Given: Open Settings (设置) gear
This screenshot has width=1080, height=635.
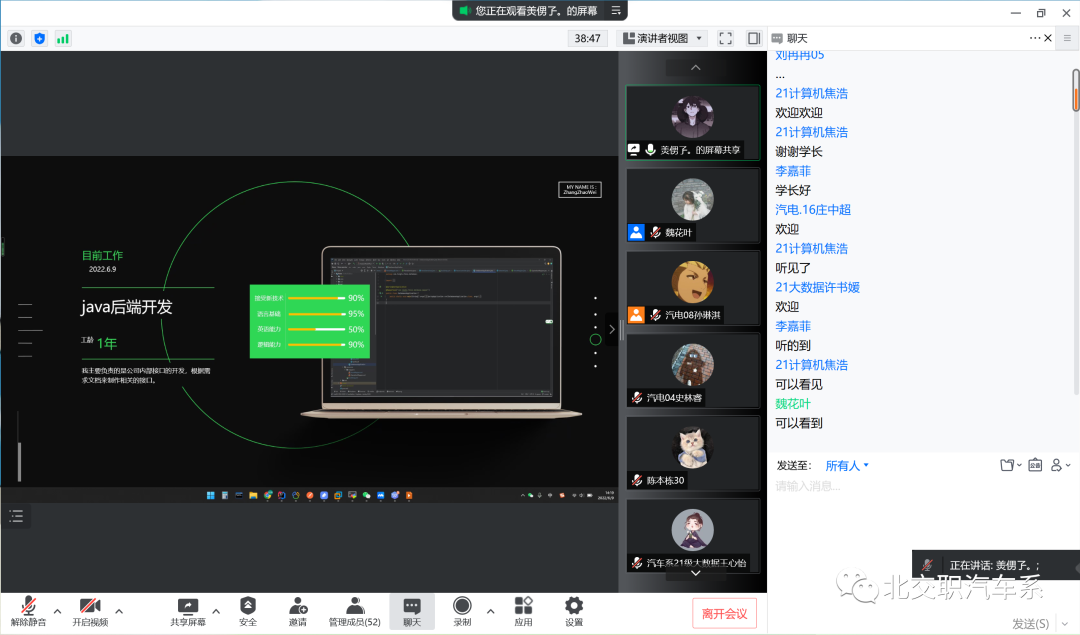Looking at the screenshot, I should tap(574, 611).
